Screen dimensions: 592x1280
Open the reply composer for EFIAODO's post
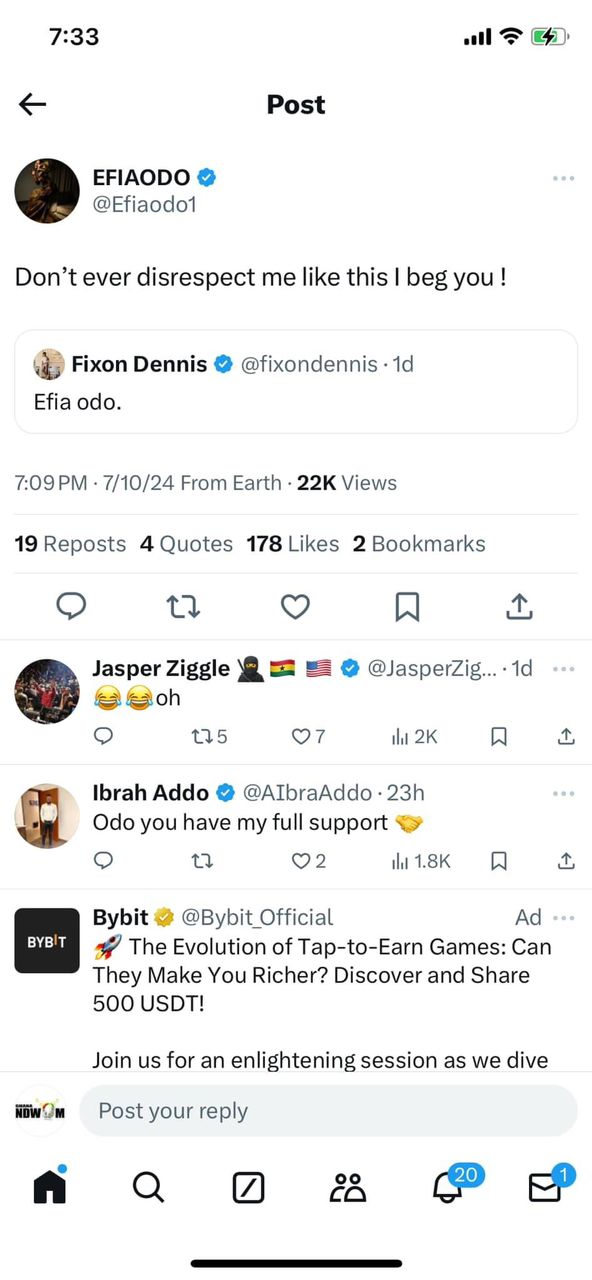(71, 606)
